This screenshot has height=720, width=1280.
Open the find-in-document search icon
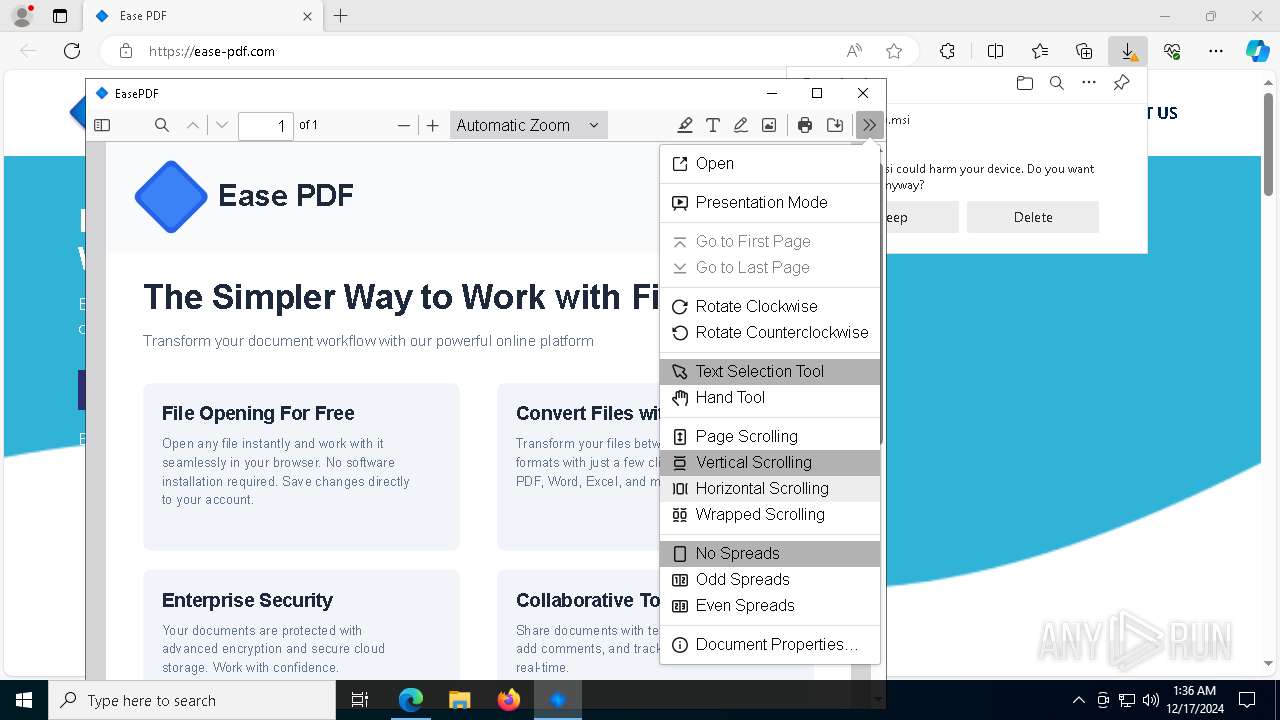162,125
